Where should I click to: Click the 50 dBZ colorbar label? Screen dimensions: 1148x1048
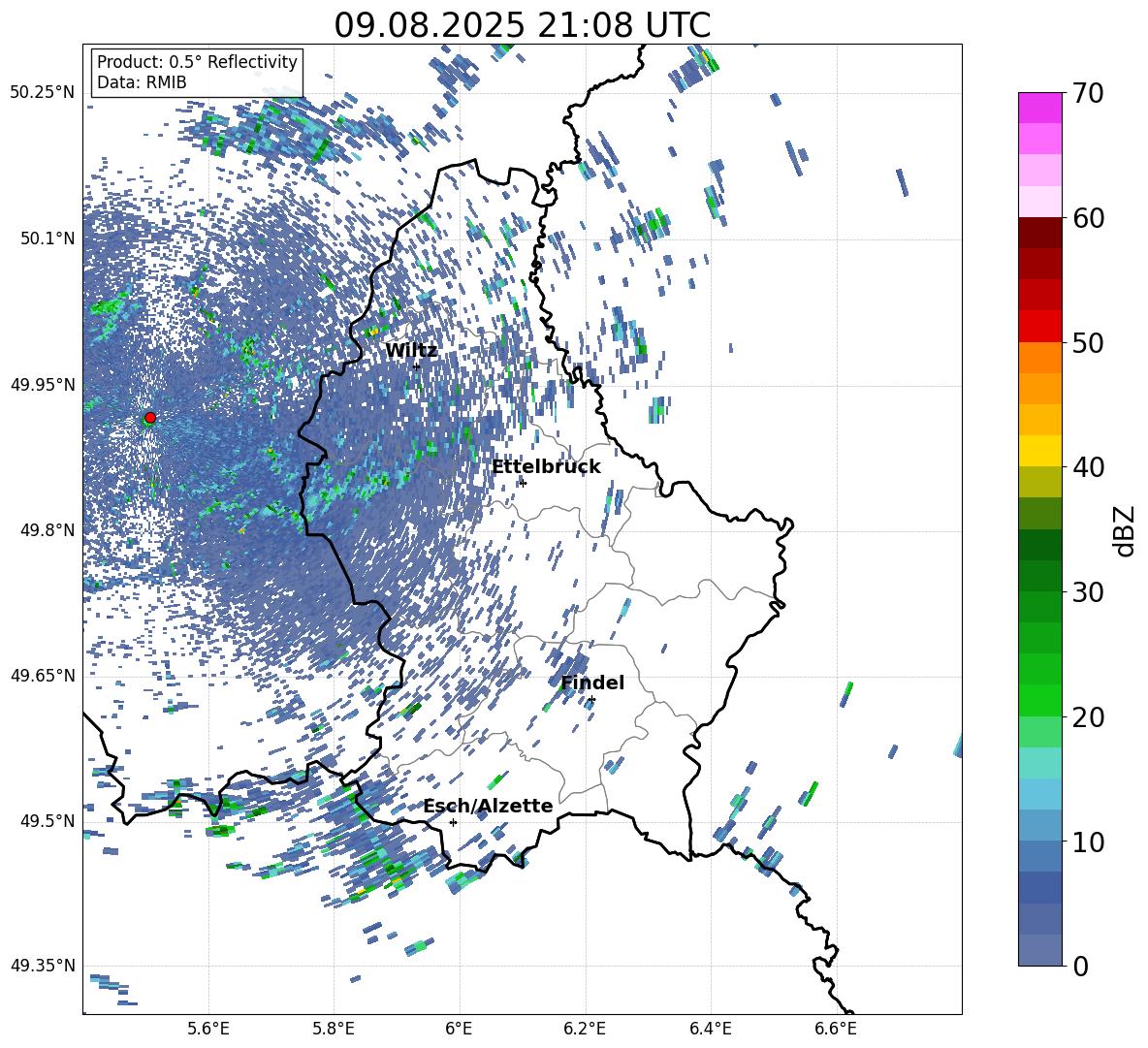[1088, 343]
